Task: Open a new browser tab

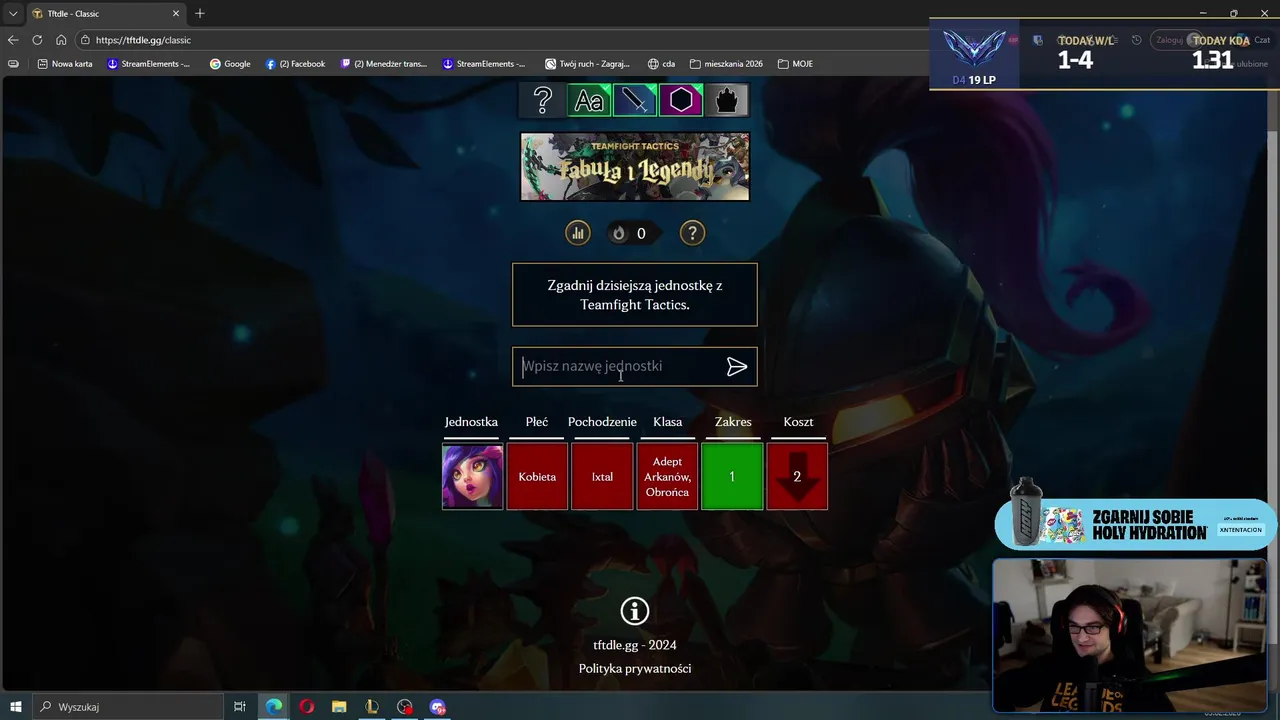Action: pyautogui.click(x=200, y=13)
